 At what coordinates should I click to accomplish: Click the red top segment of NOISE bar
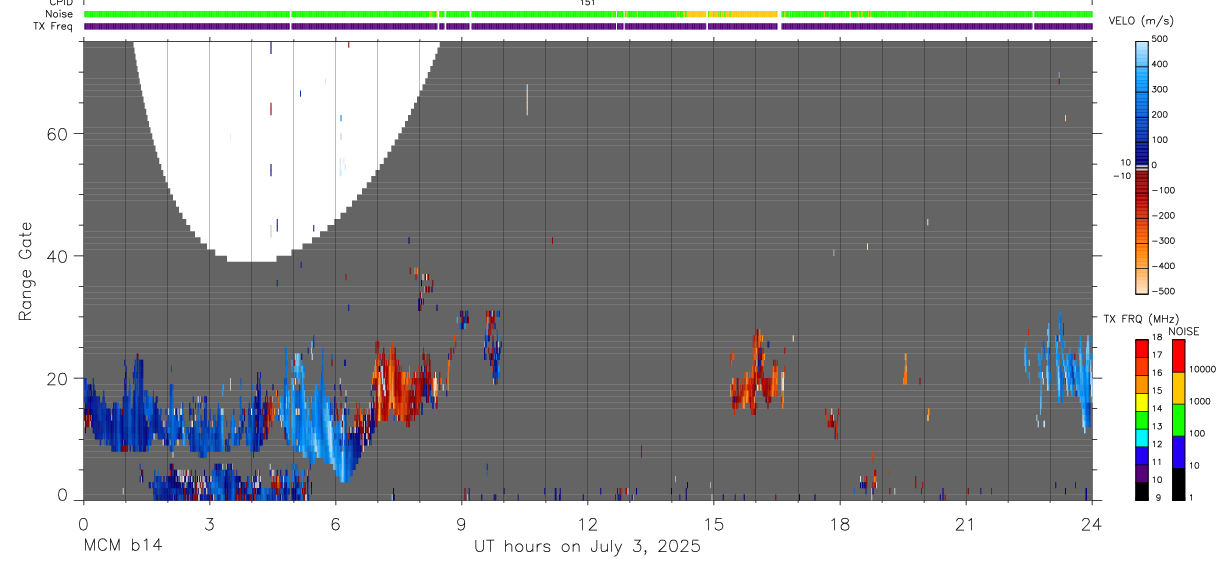point(1178,356)
